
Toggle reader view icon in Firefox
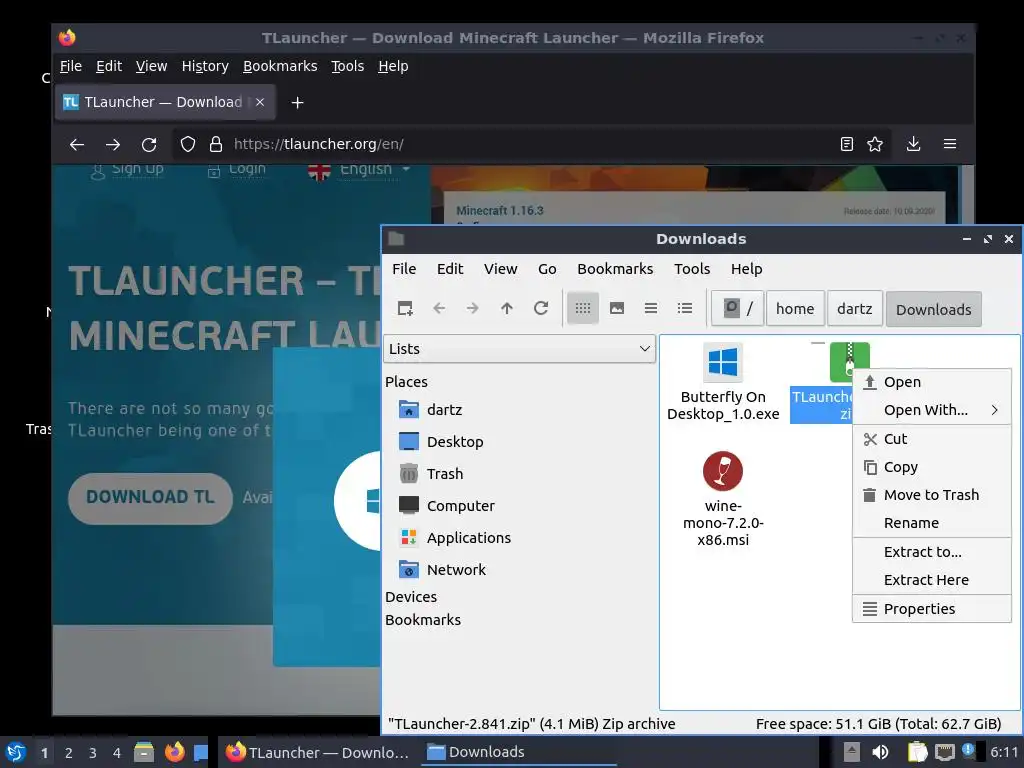[x=846, y=144]
